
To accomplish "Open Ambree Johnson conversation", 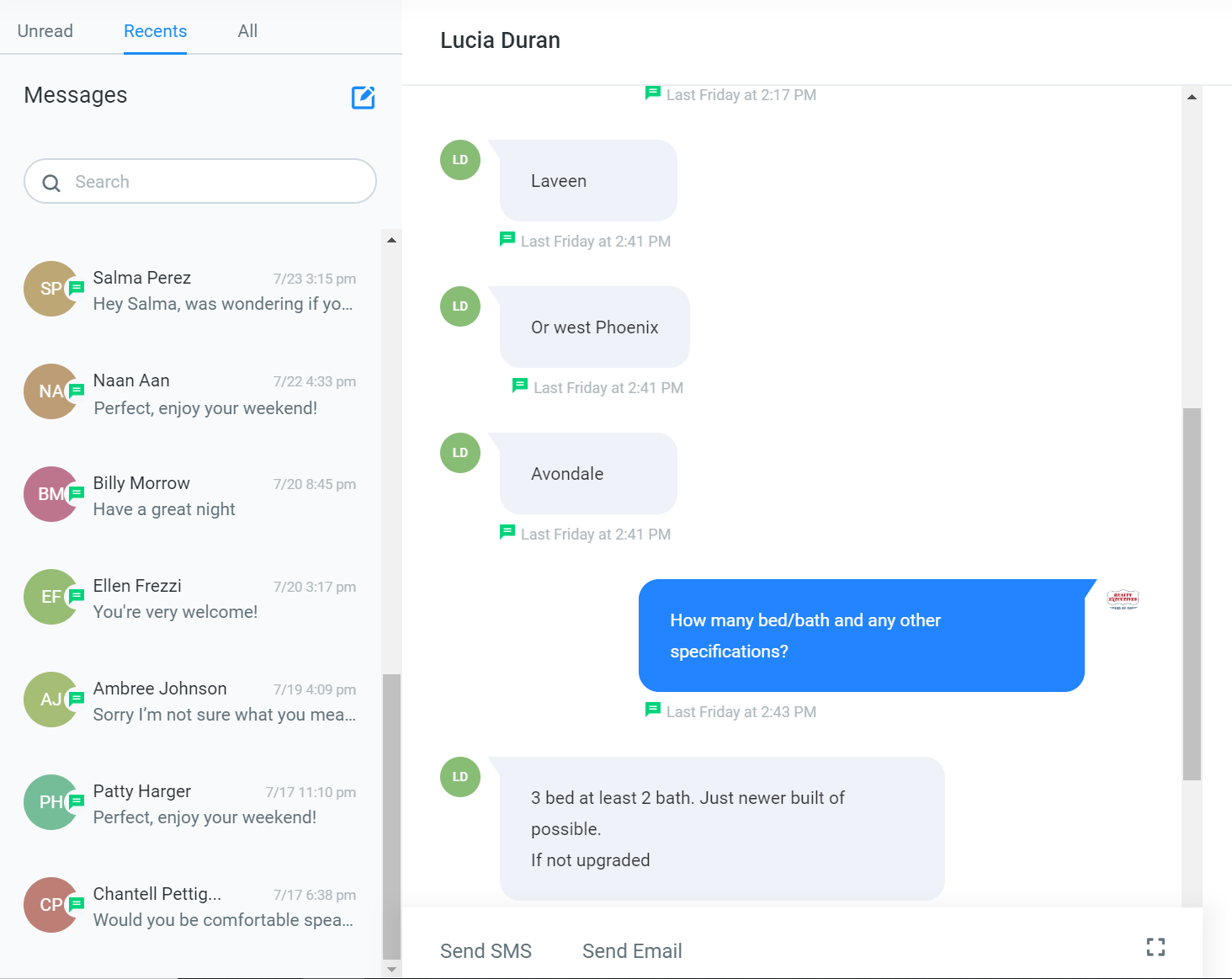I will pos(190,700).
